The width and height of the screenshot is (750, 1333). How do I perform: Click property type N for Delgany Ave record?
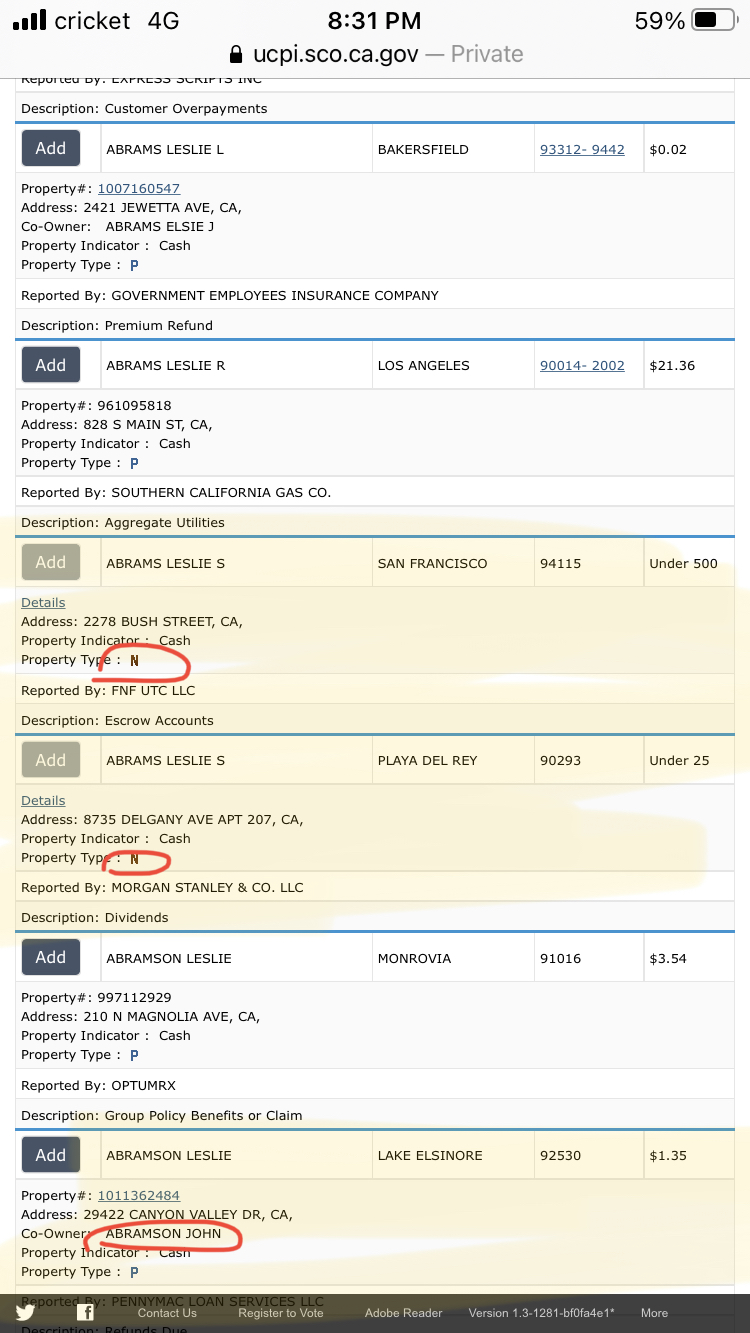coord(134,858)
